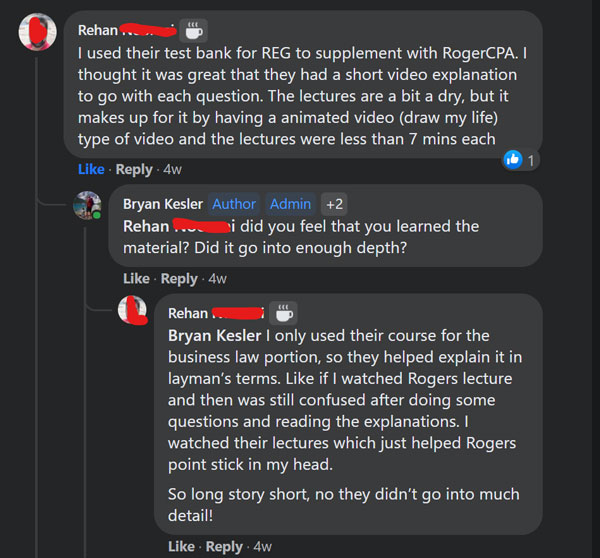Open Bryan Kesler's profile from his comment name
Screen dimensions: 600x558
[x=163, y=204]
